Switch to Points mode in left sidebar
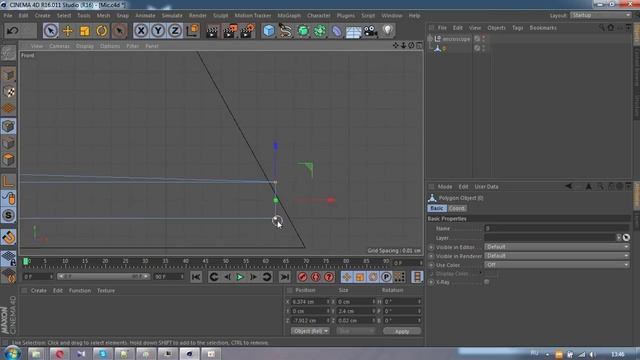The width and height of the screenshot is (640, 360). pos(8,126)
